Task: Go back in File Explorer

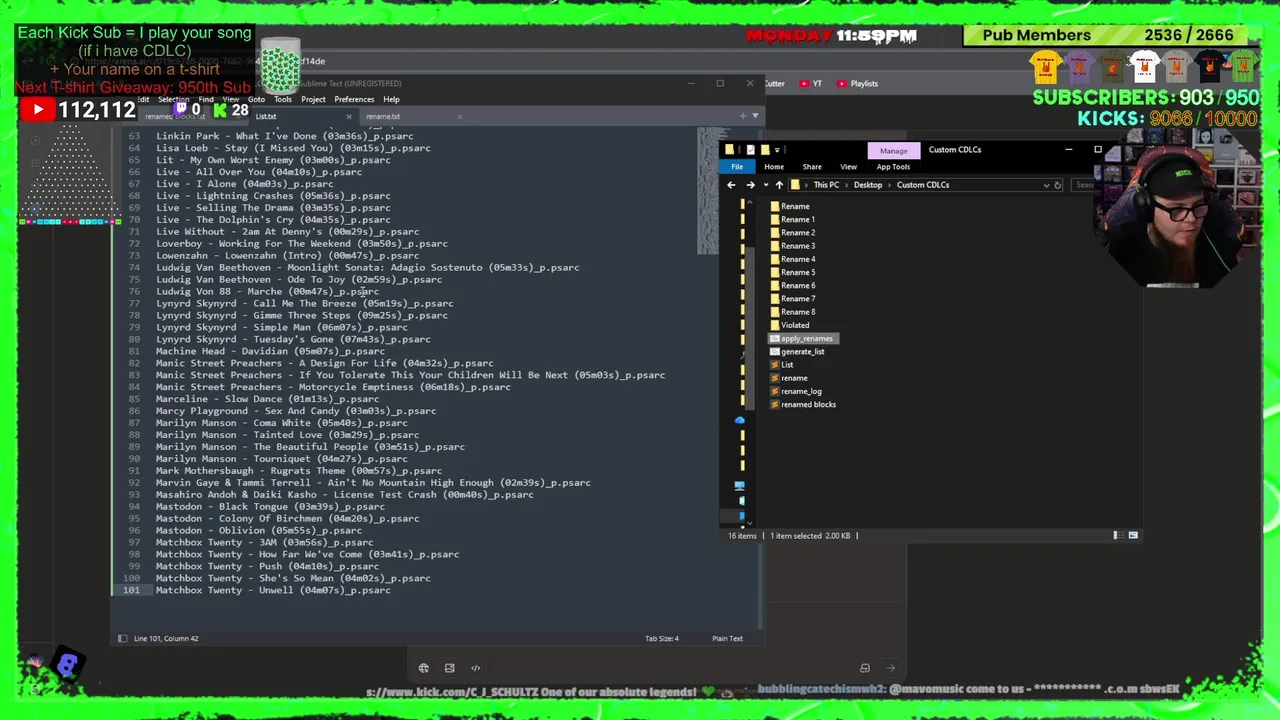Action: click(x=731, y=185)
